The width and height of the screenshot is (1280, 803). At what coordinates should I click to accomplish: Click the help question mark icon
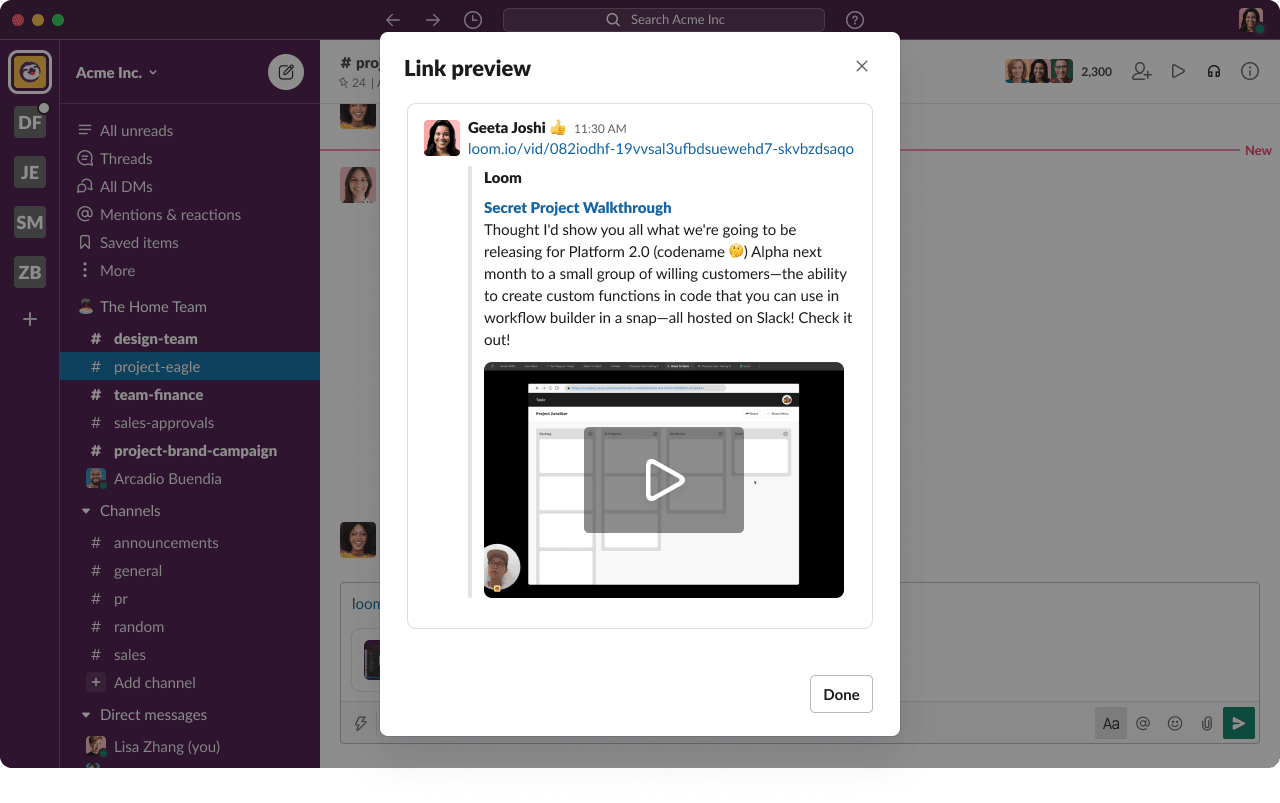[x=855, y=20]
